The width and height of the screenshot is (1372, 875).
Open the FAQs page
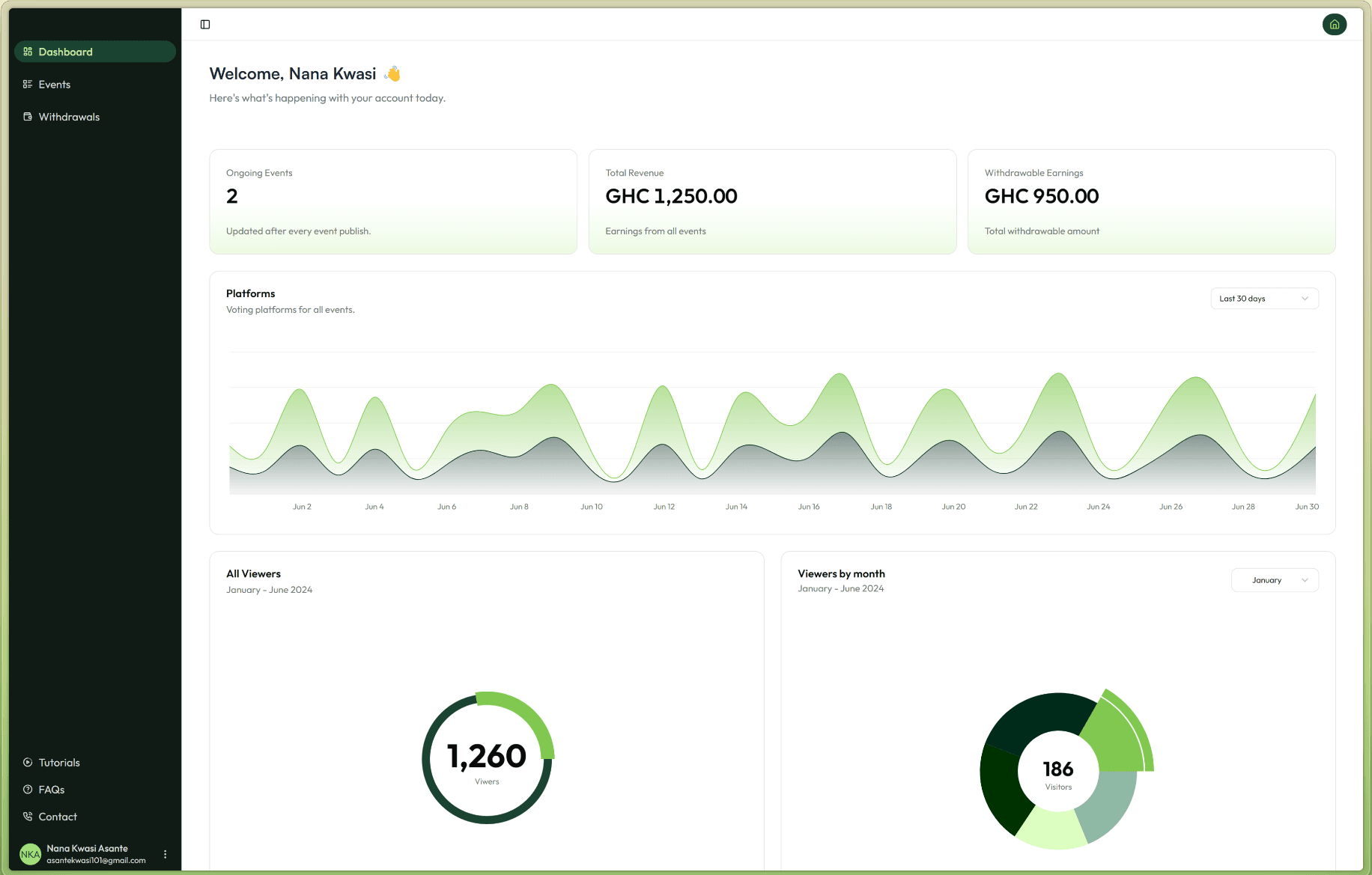pyautogui.click(x=51, y=789)
